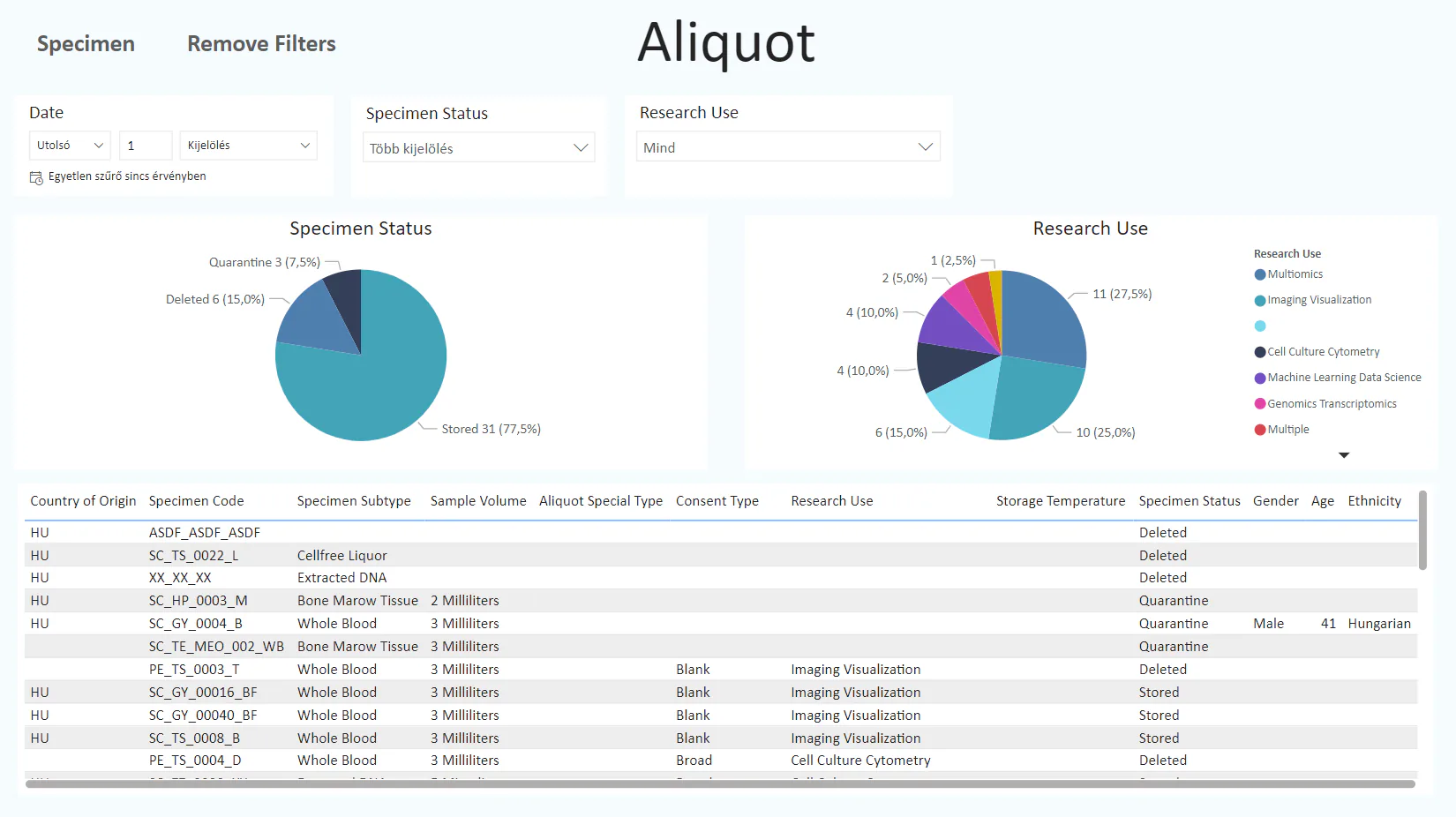Click the Specimen Status chart title
This screenshot has height=817, width=1456.
(361, 229)
